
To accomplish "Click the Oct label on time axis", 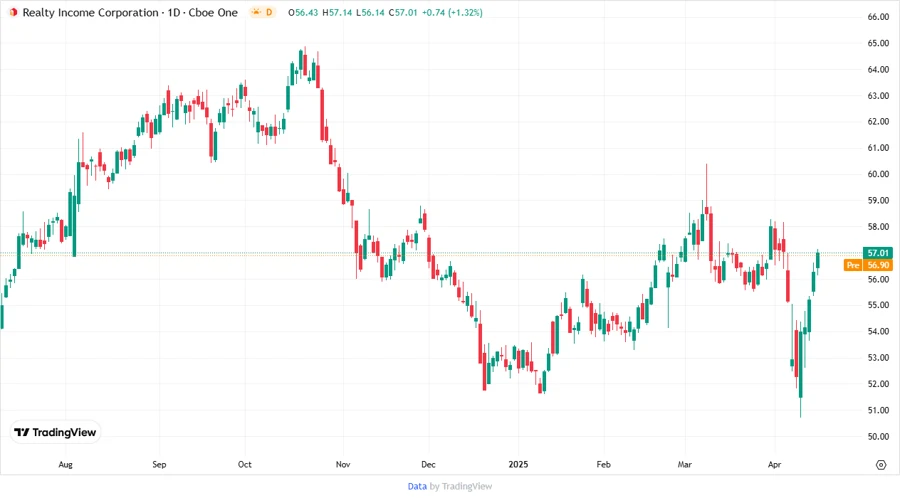I will point(246,465).
